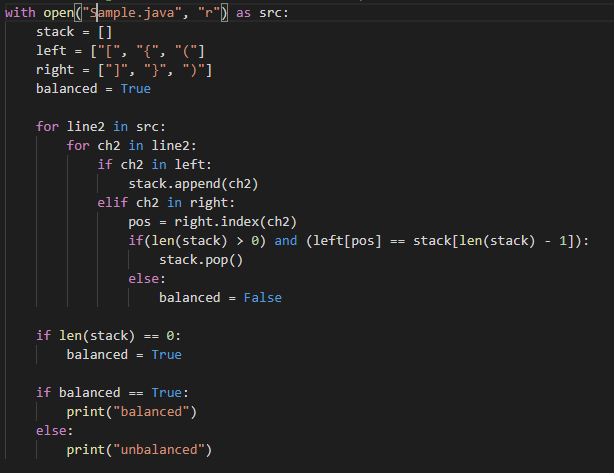
Task: Click '- 1' at the end of the stack index
Action: (555, 241)
